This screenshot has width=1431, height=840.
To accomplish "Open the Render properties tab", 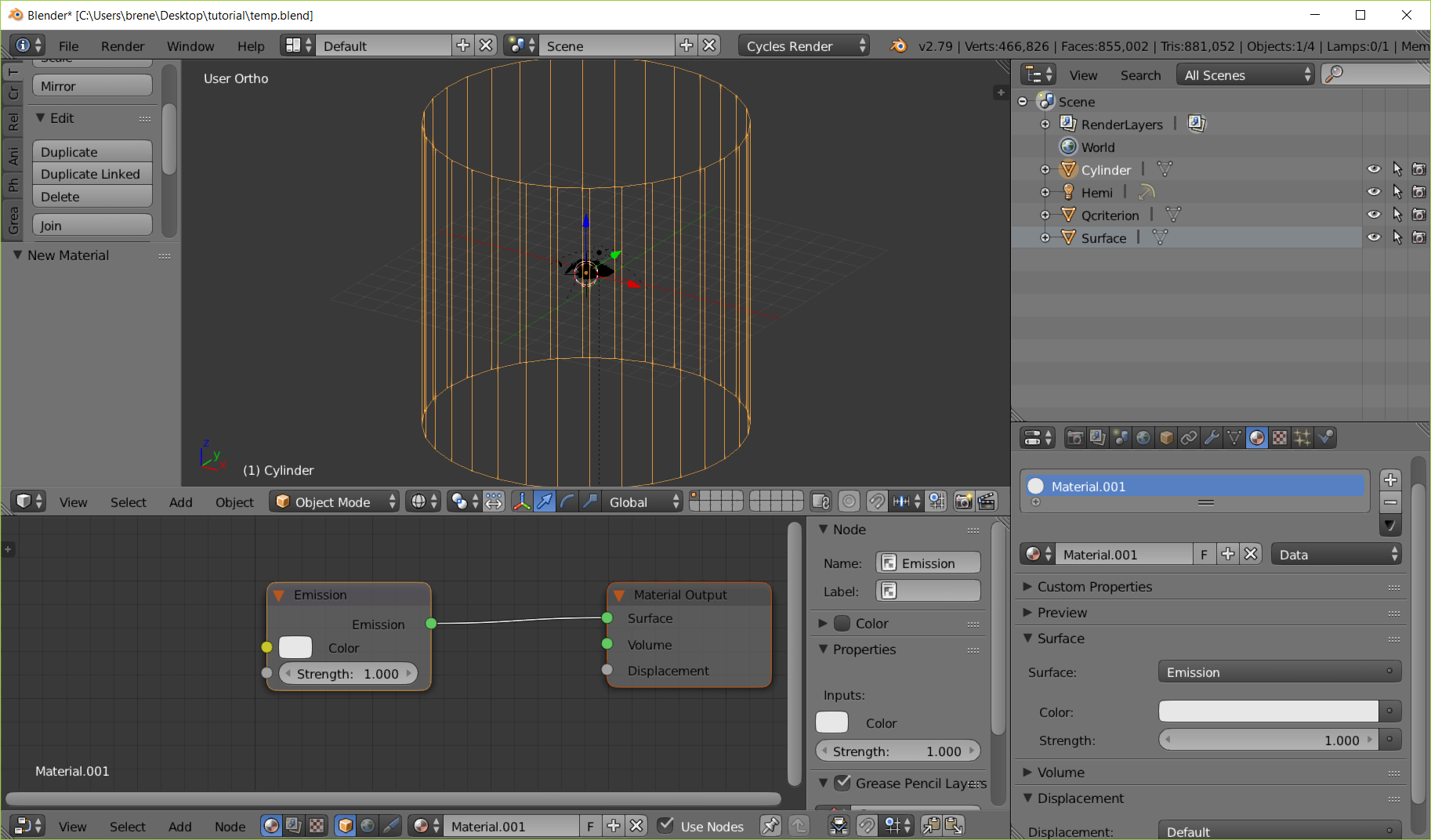I will tap(1074, 437).
